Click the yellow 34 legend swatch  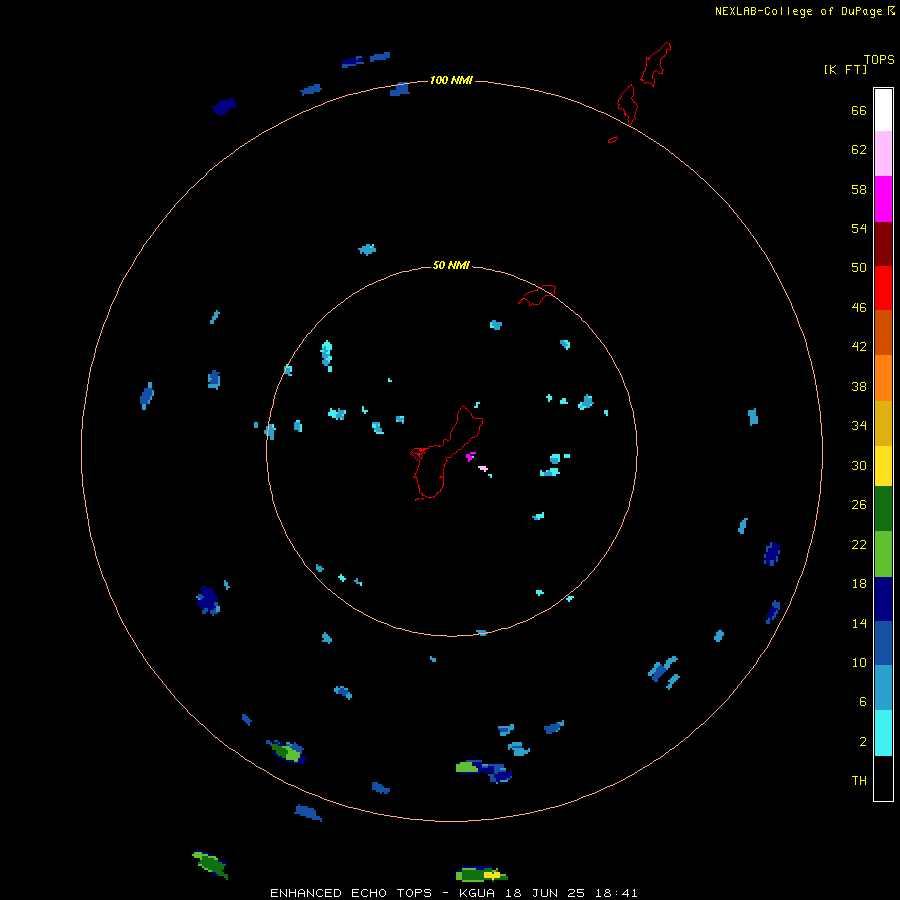pos(883,466)
